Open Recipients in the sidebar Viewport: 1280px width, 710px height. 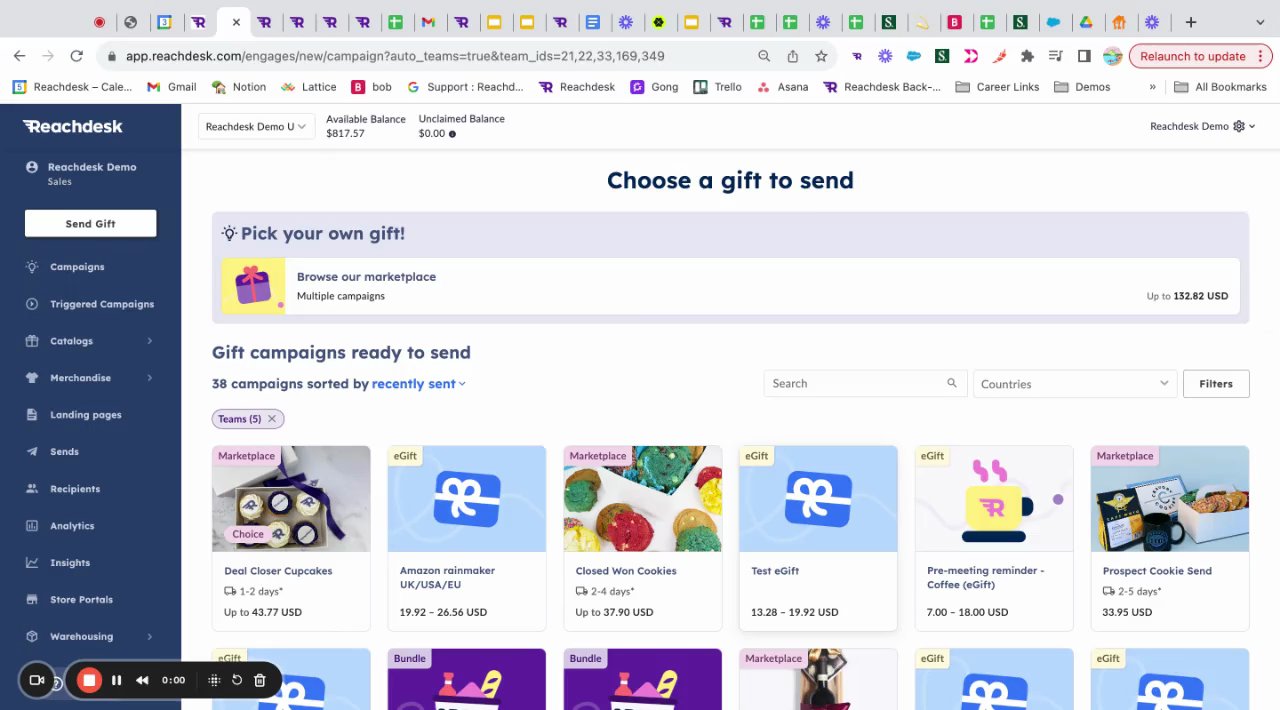(75, 489)
